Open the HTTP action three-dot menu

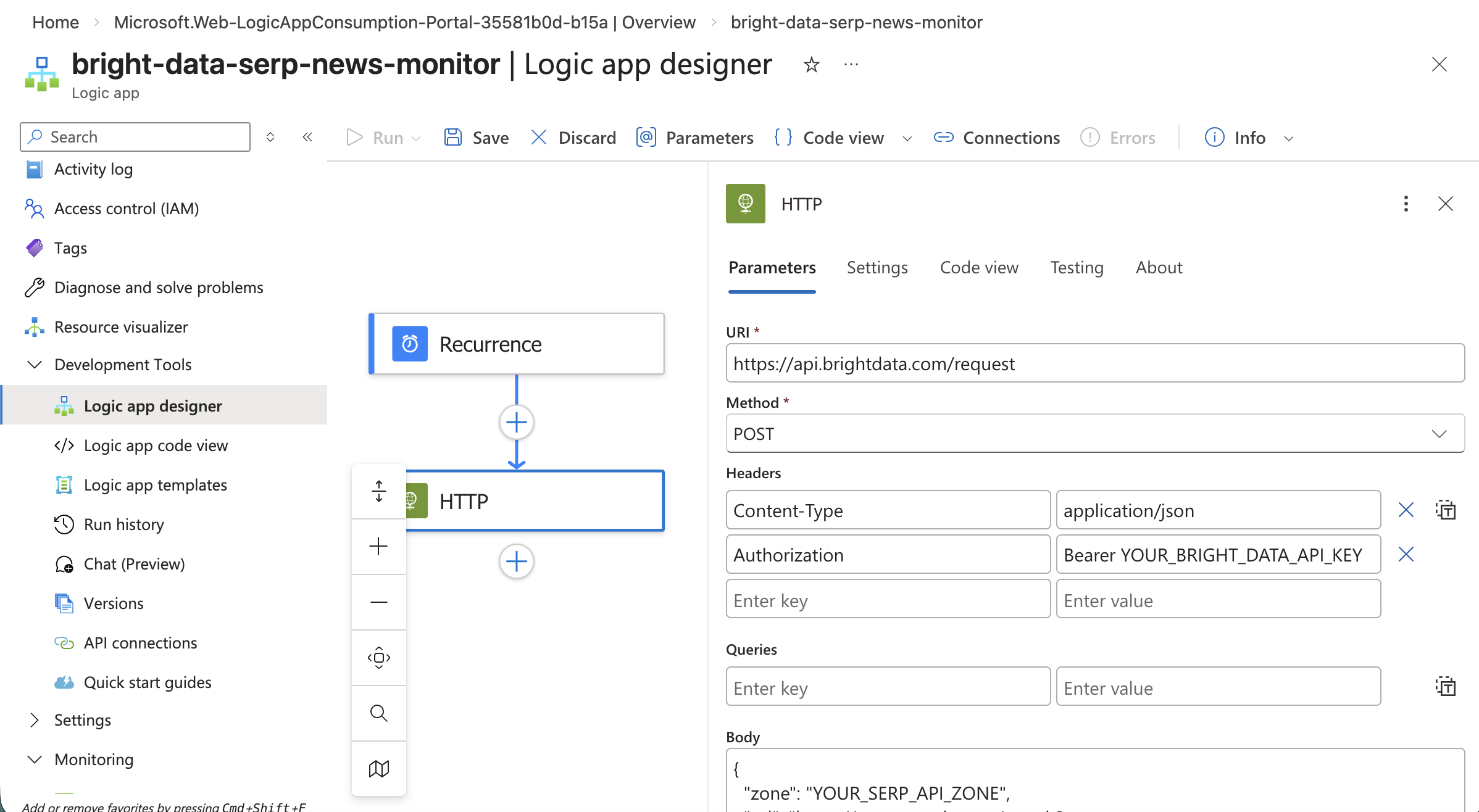1406,204
